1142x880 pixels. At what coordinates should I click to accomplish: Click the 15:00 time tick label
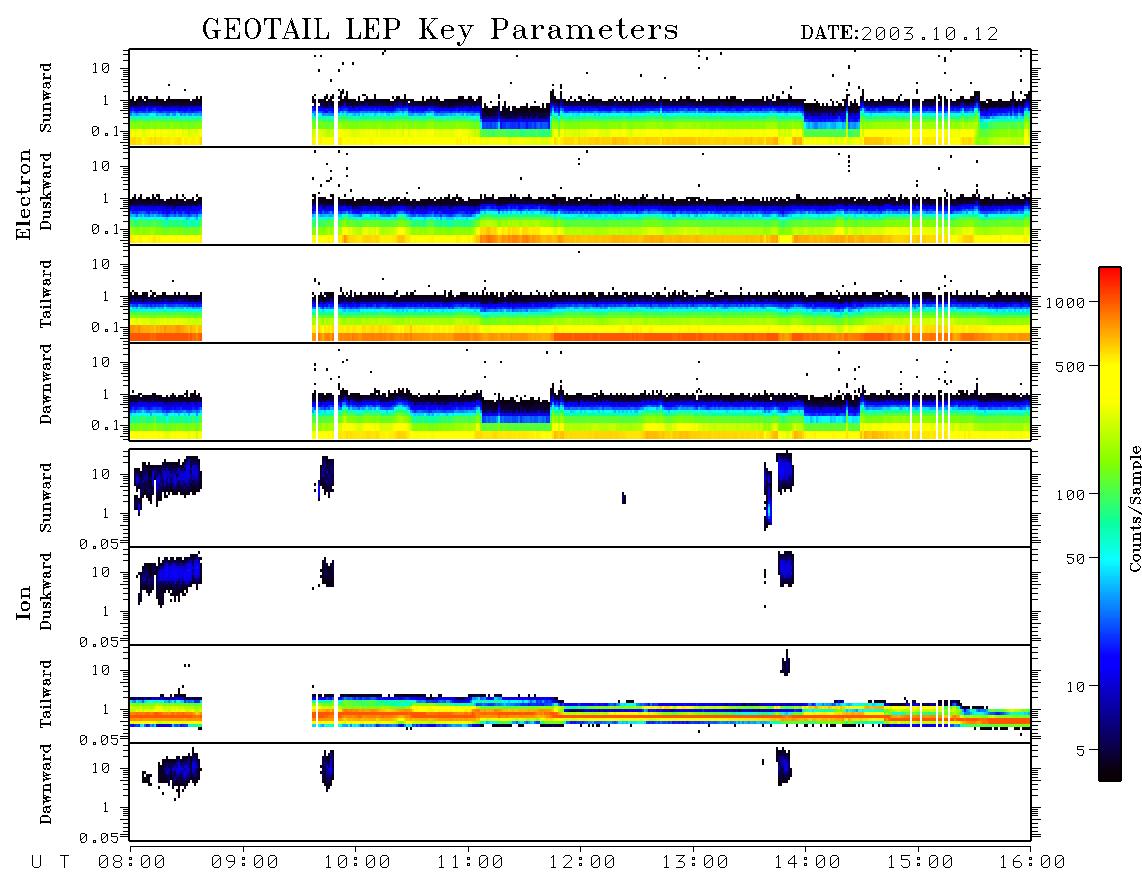tap(920, 862)
